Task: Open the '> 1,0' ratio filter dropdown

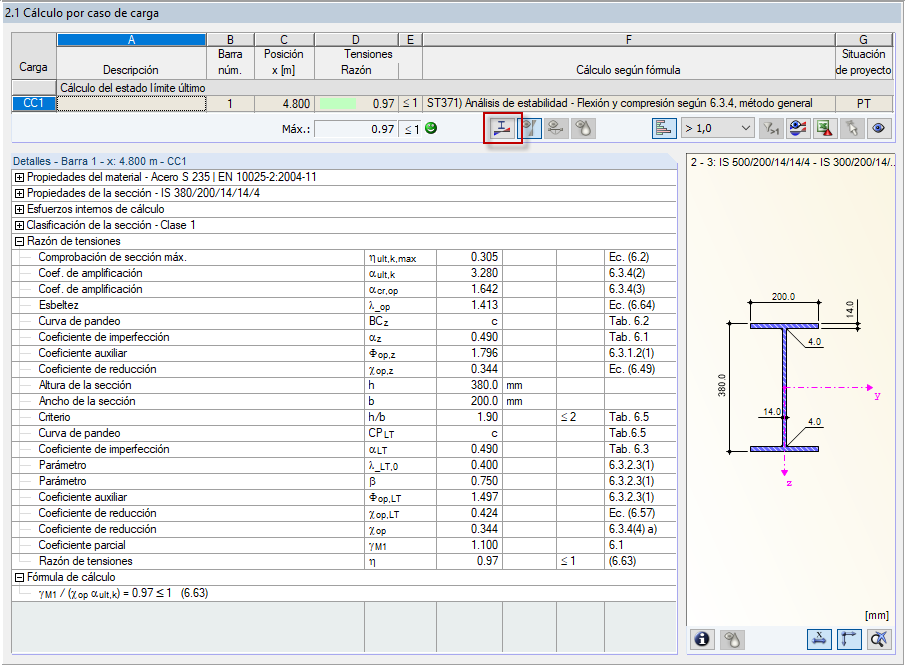Action: pyautogui.click(x=717, y=129)
